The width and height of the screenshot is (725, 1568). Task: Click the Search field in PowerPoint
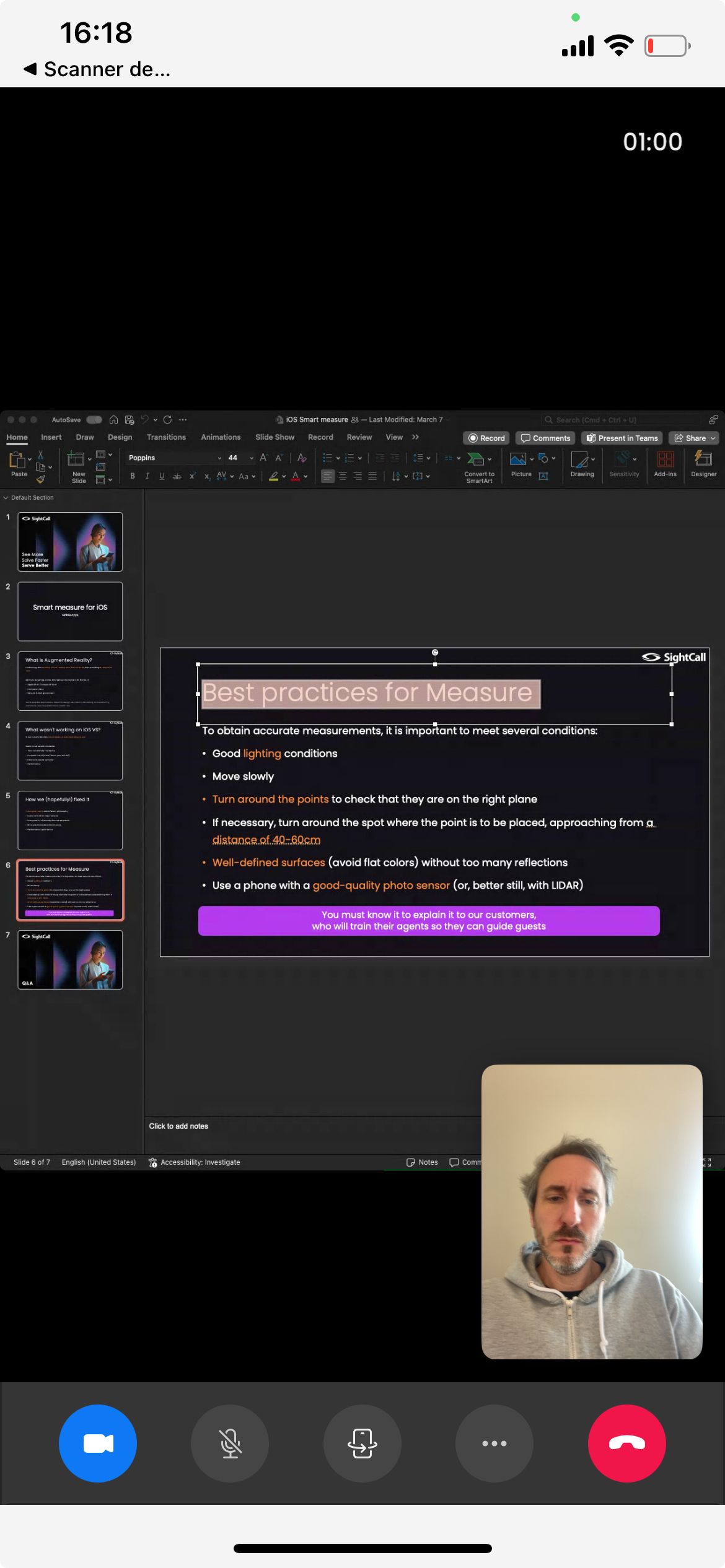point(620,419)
